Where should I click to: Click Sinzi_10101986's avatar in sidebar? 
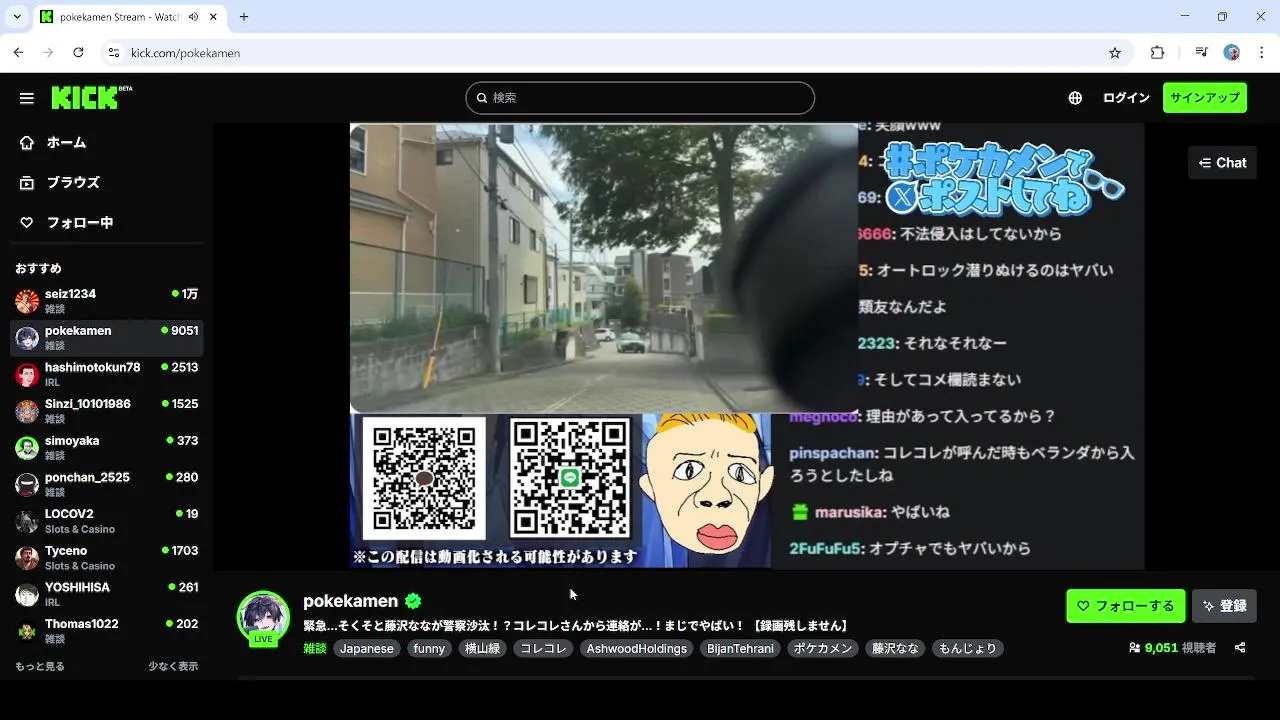(27, 411)
